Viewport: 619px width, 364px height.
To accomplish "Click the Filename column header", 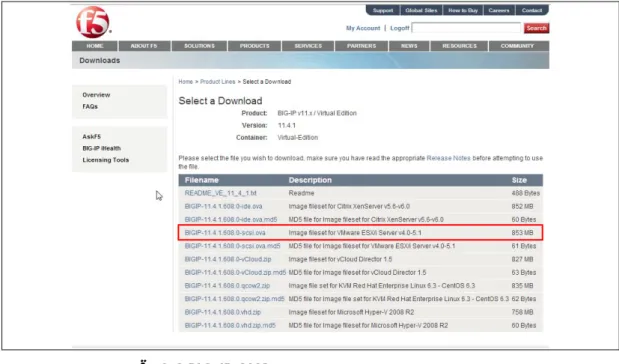I will pyautogui.click(x=202, y=180).
